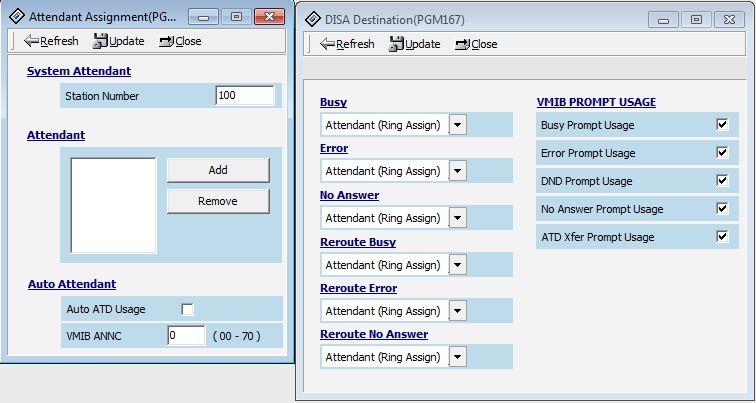Open the Busy destination dropdown
This screenshot has height=403, width=756.
tap(457, 125)
